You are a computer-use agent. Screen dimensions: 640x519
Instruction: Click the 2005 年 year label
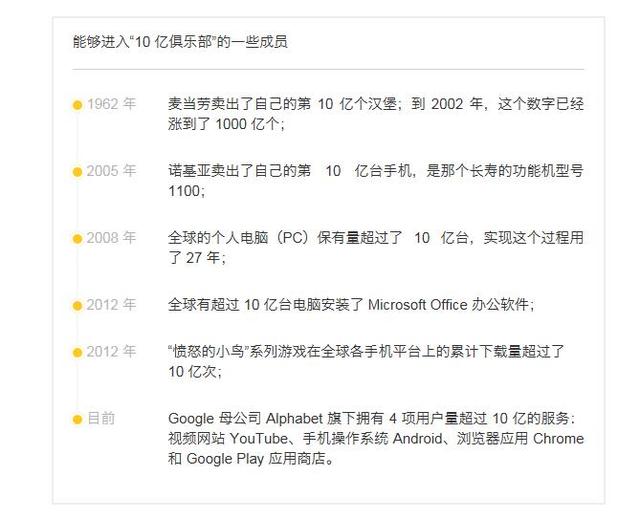(110, 171)
